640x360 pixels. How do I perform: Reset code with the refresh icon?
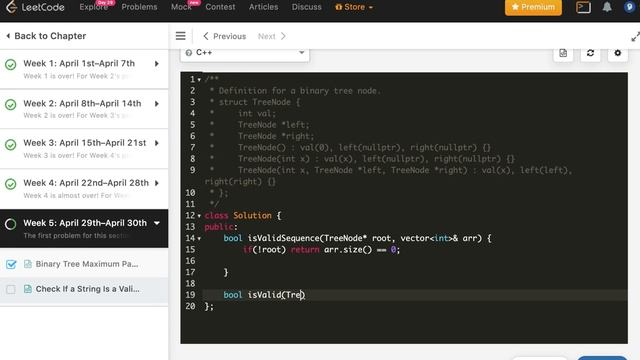coord(590,53)
